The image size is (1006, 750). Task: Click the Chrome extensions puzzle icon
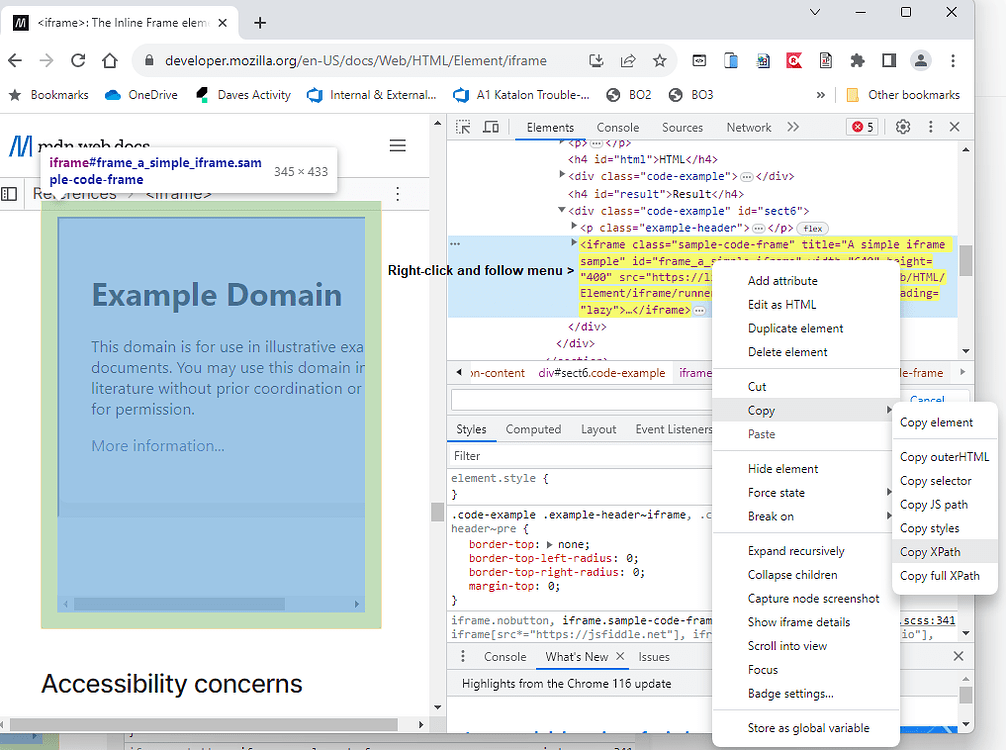click(858, 60)
